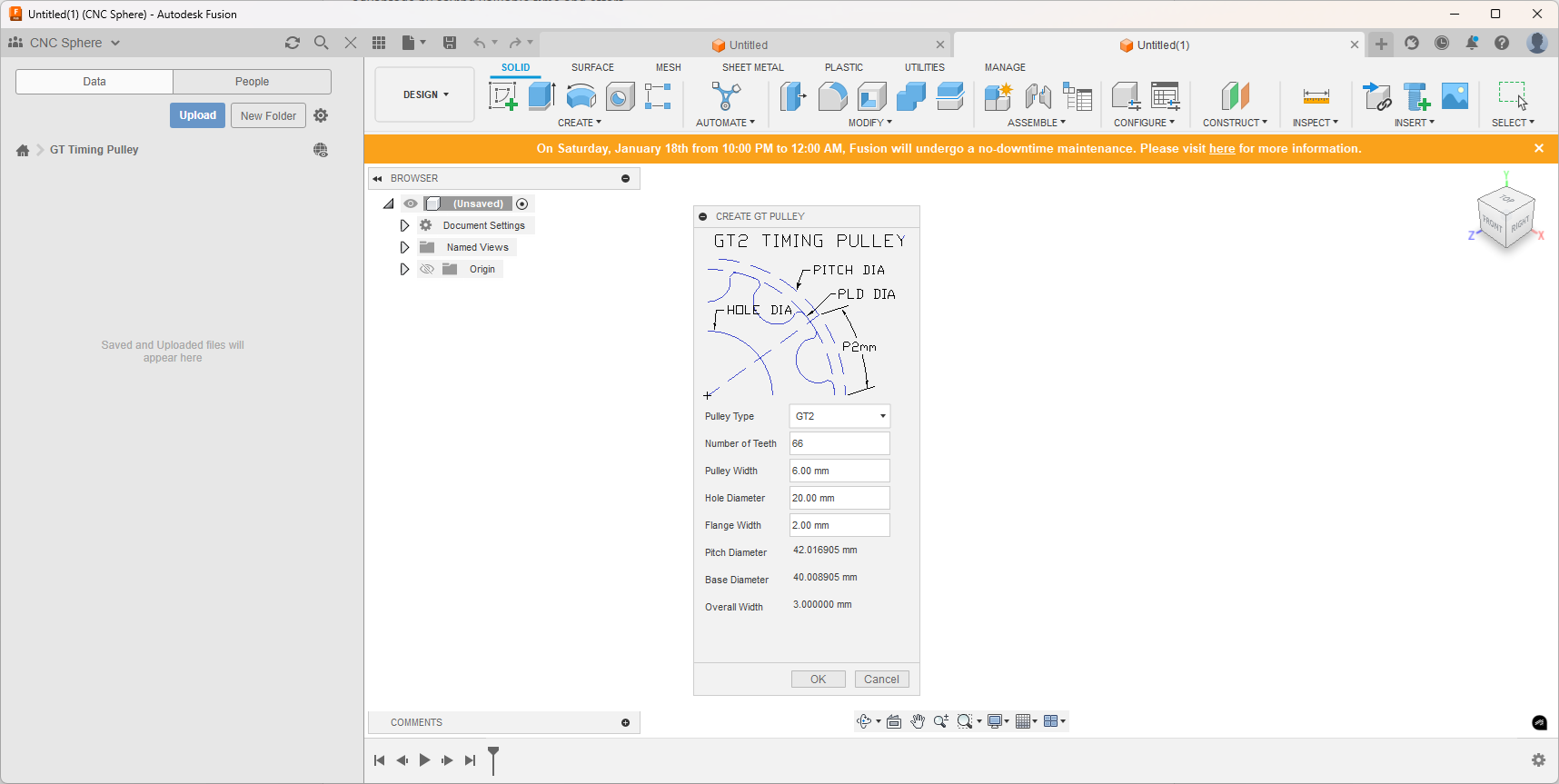Image resolution: width=1559 pixels, height=784 pixels.
Task: Dismiss the orange maintenance banner
Action: point(1539,148)
